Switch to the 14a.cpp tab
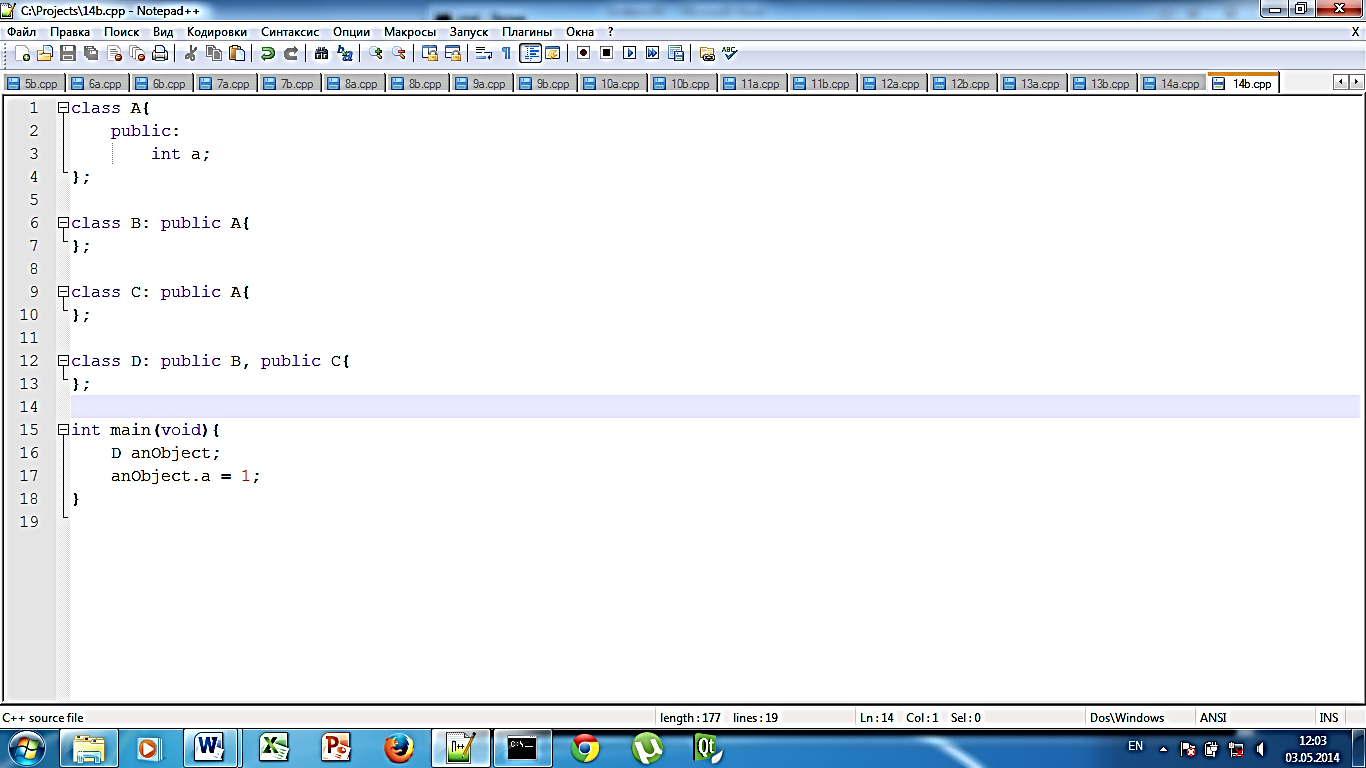The height and width of the screenshot is (768, 1366). [x=1172, y=84]
